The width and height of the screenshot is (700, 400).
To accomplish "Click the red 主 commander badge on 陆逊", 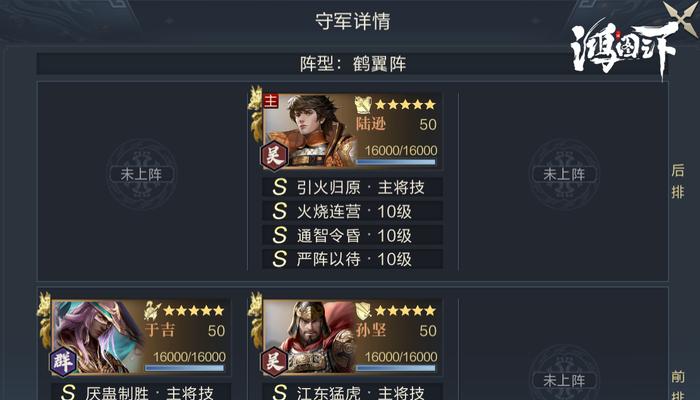I will [271, 101].
